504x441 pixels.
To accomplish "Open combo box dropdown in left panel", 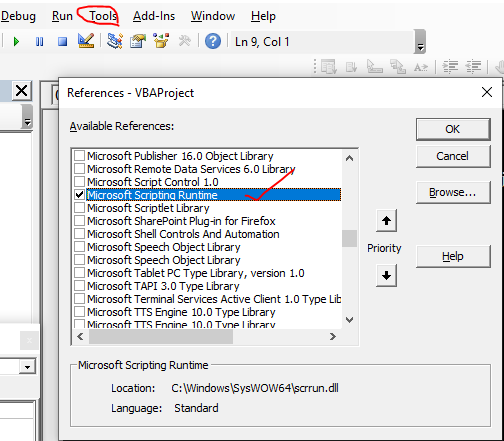I will coord(27,367).
